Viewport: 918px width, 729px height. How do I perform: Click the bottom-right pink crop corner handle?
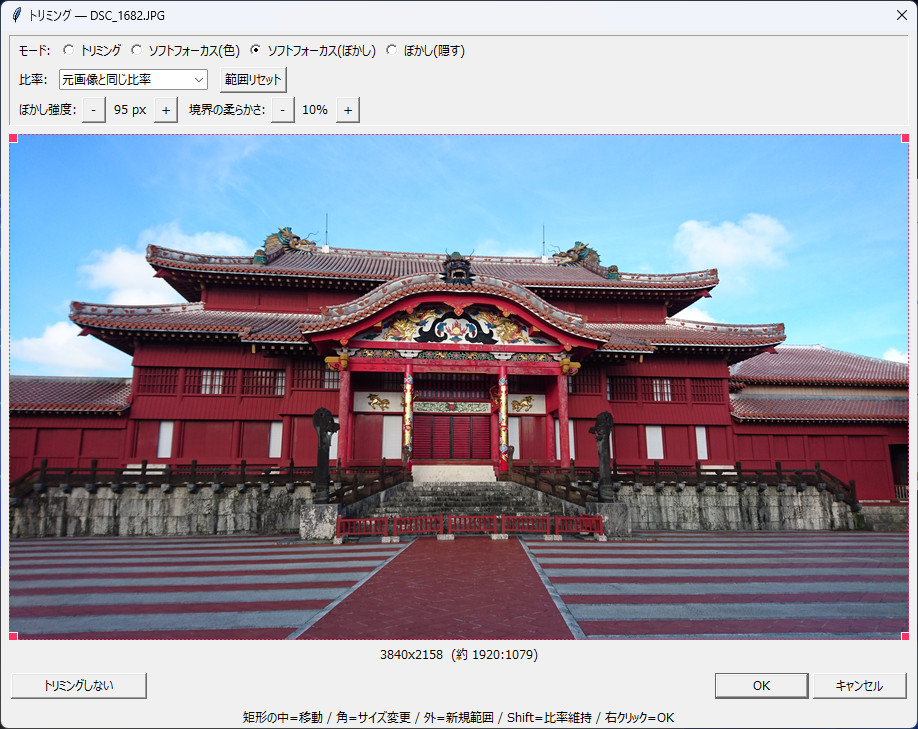click(x=905, y=636)
